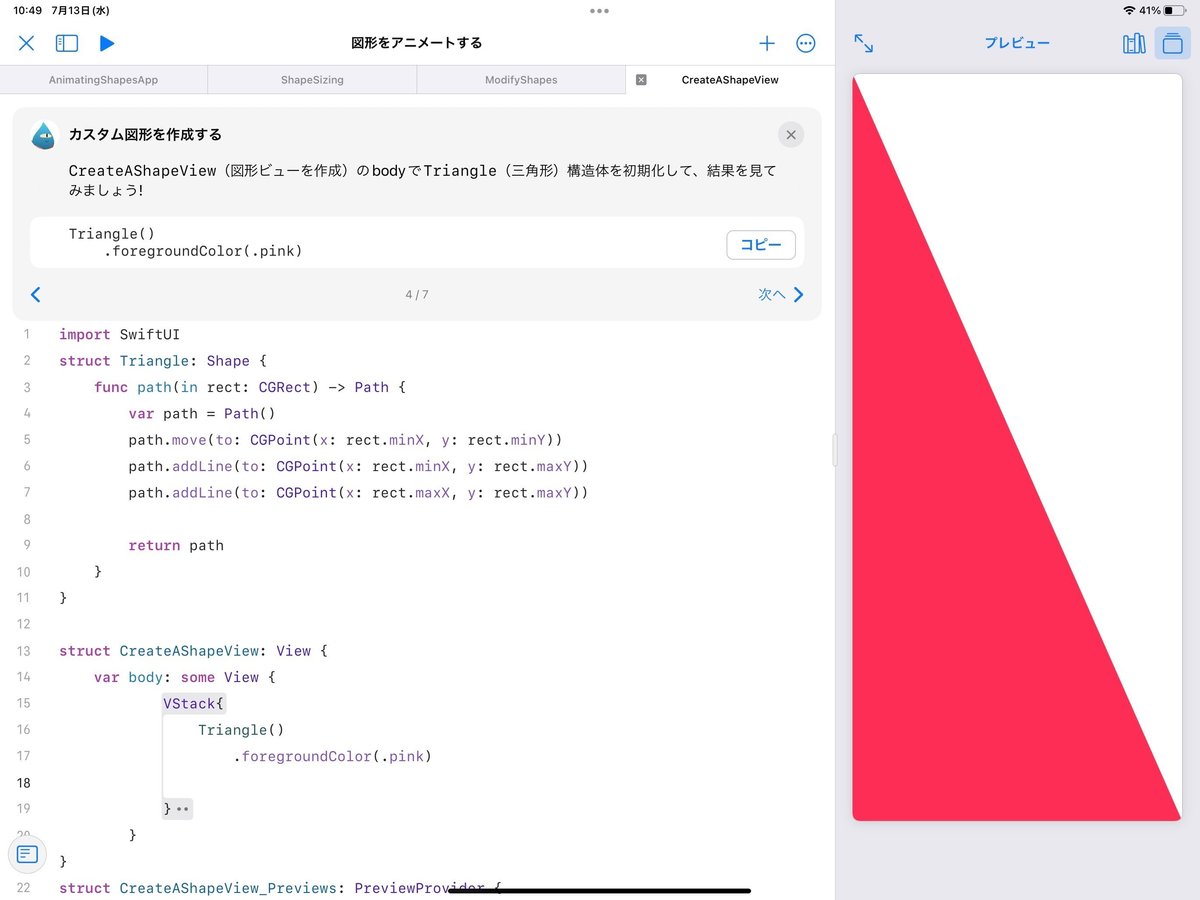Expand the collapsed code ellipsis on line 19
This screenshot has width=1200, height=900.
point(183,809)
